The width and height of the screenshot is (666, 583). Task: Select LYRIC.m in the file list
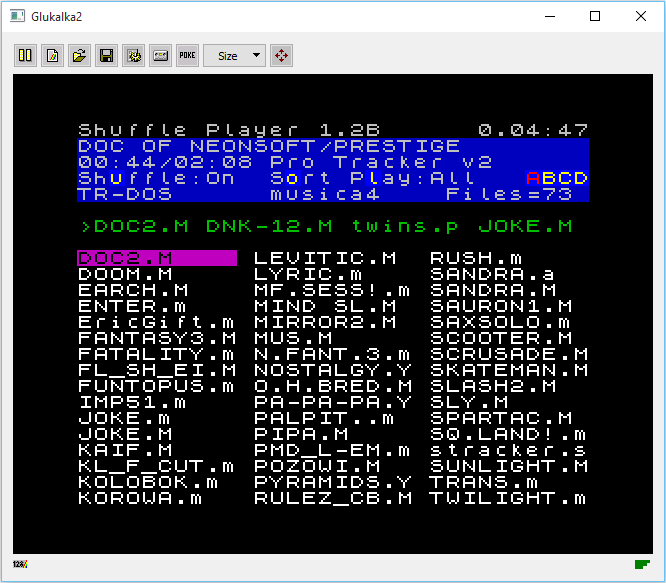308,274
